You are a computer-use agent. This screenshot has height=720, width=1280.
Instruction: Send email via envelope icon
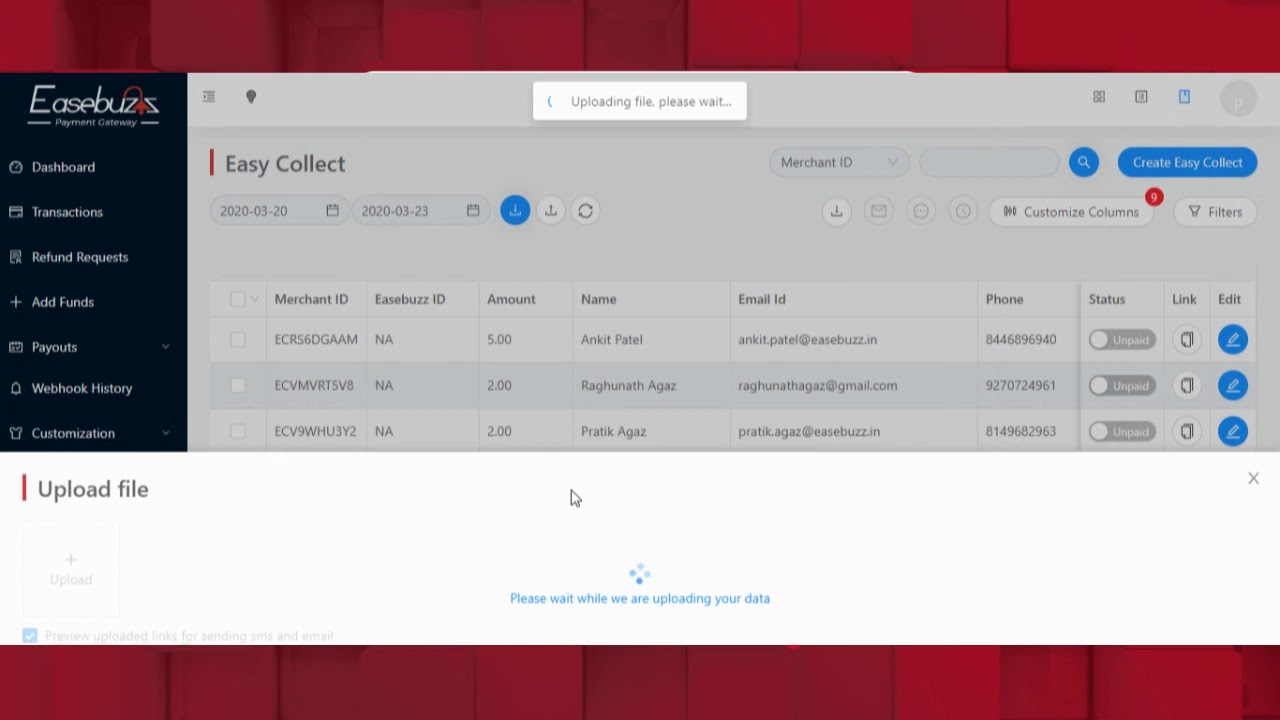coord(878,211)
